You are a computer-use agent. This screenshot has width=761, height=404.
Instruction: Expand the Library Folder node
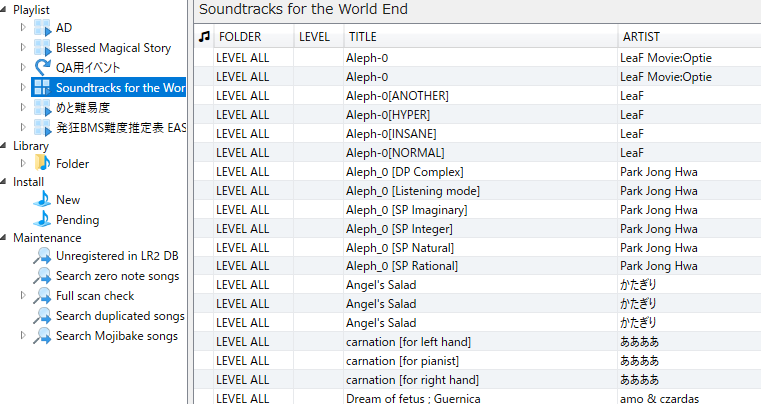pyautogui.click(x=23, y=163)
